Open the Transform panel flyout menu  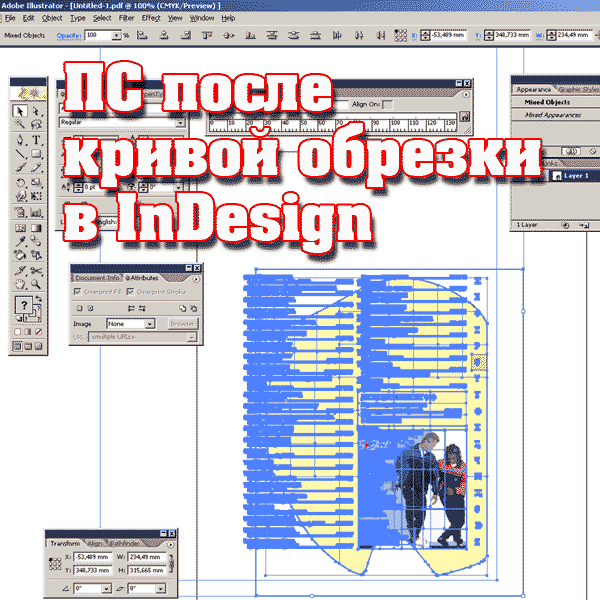171,544
